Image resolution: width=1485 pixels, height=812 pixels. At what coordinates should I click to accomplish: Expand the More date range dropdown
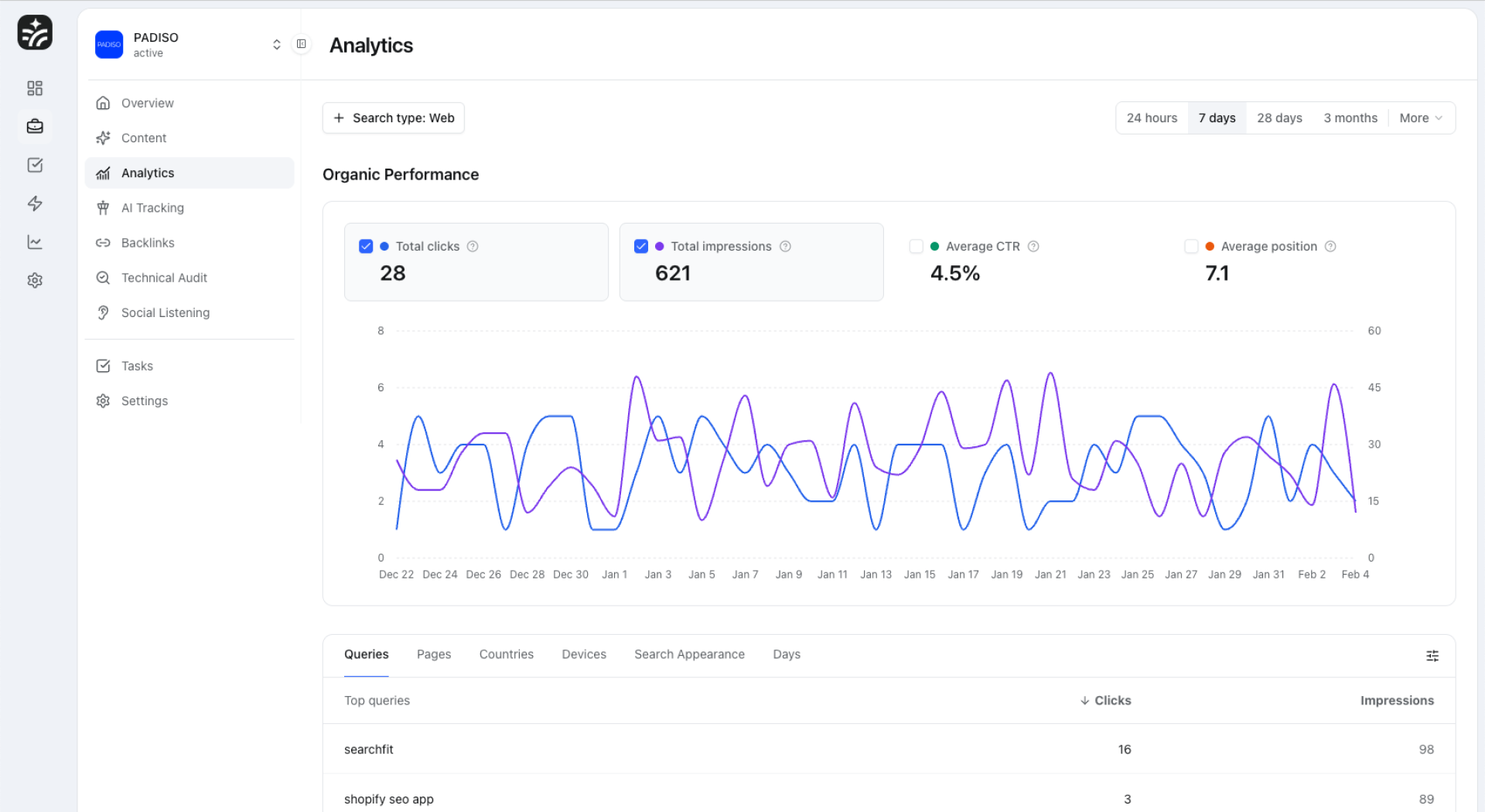(x=1420, y=118)
